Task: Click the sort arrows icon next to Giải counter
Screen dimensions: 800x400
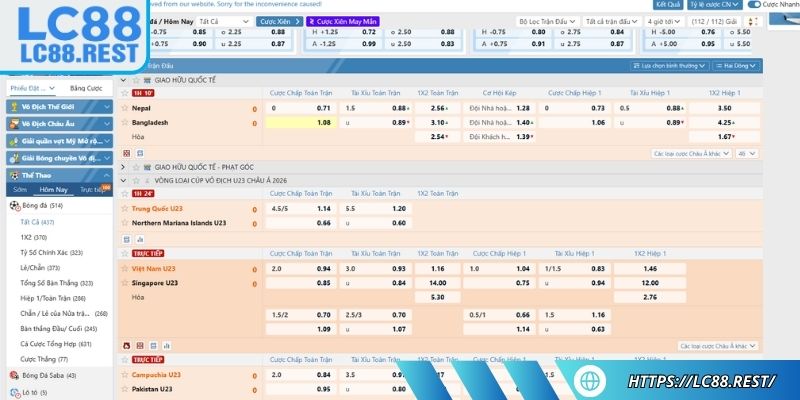Action: point(753,21)
